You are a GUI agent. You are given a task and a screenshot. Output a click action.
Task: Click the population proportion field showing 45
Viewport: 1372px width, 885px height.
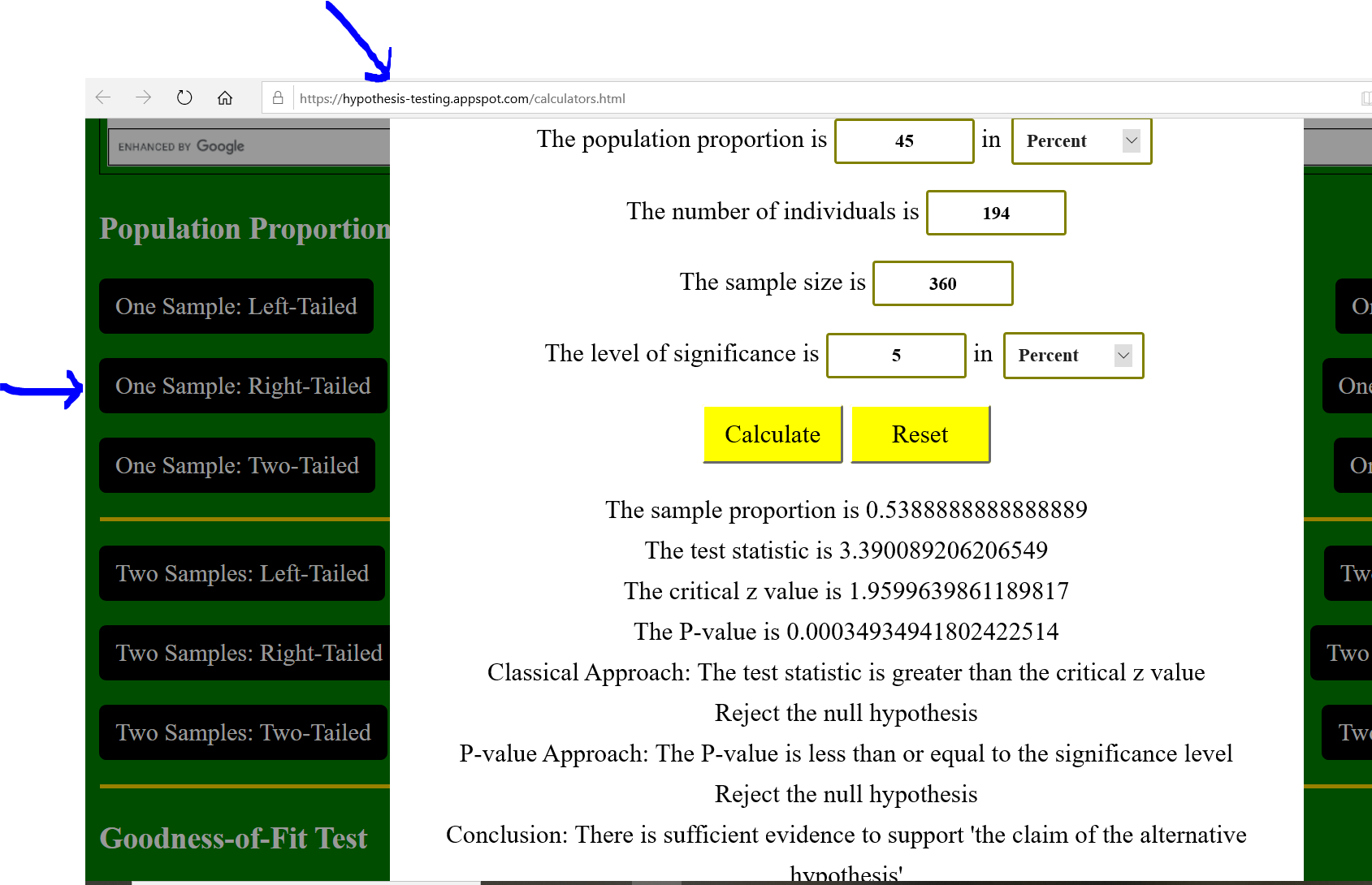904,141
